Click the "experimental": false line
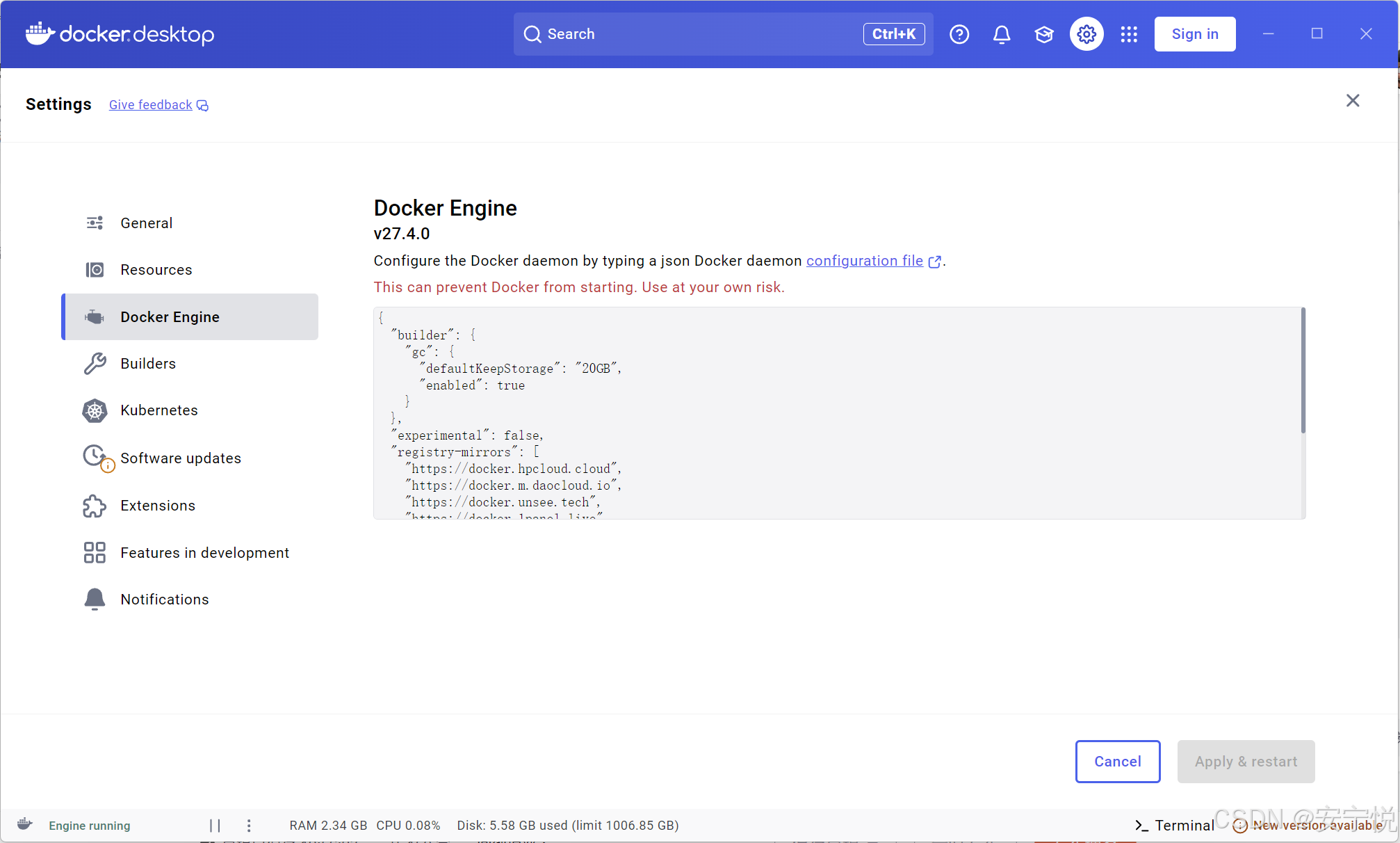 point(467,435)
